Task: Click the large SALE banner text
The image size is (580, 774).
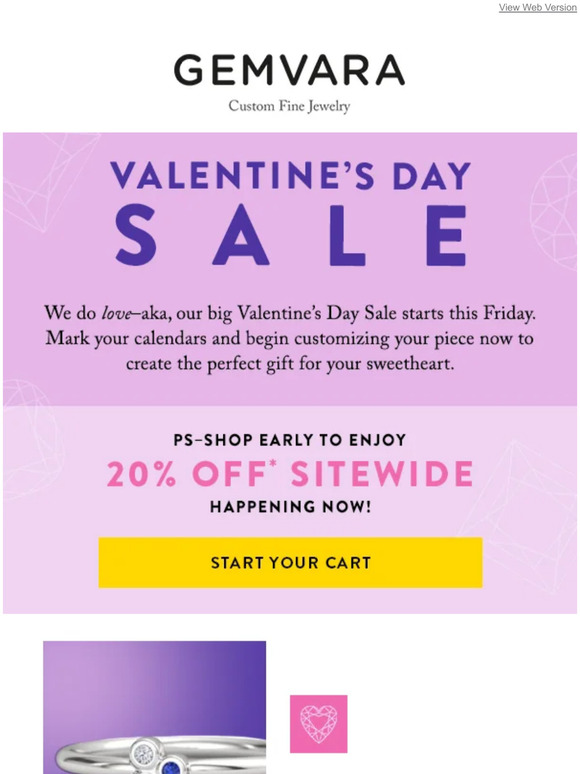Action: click(290, 236)
